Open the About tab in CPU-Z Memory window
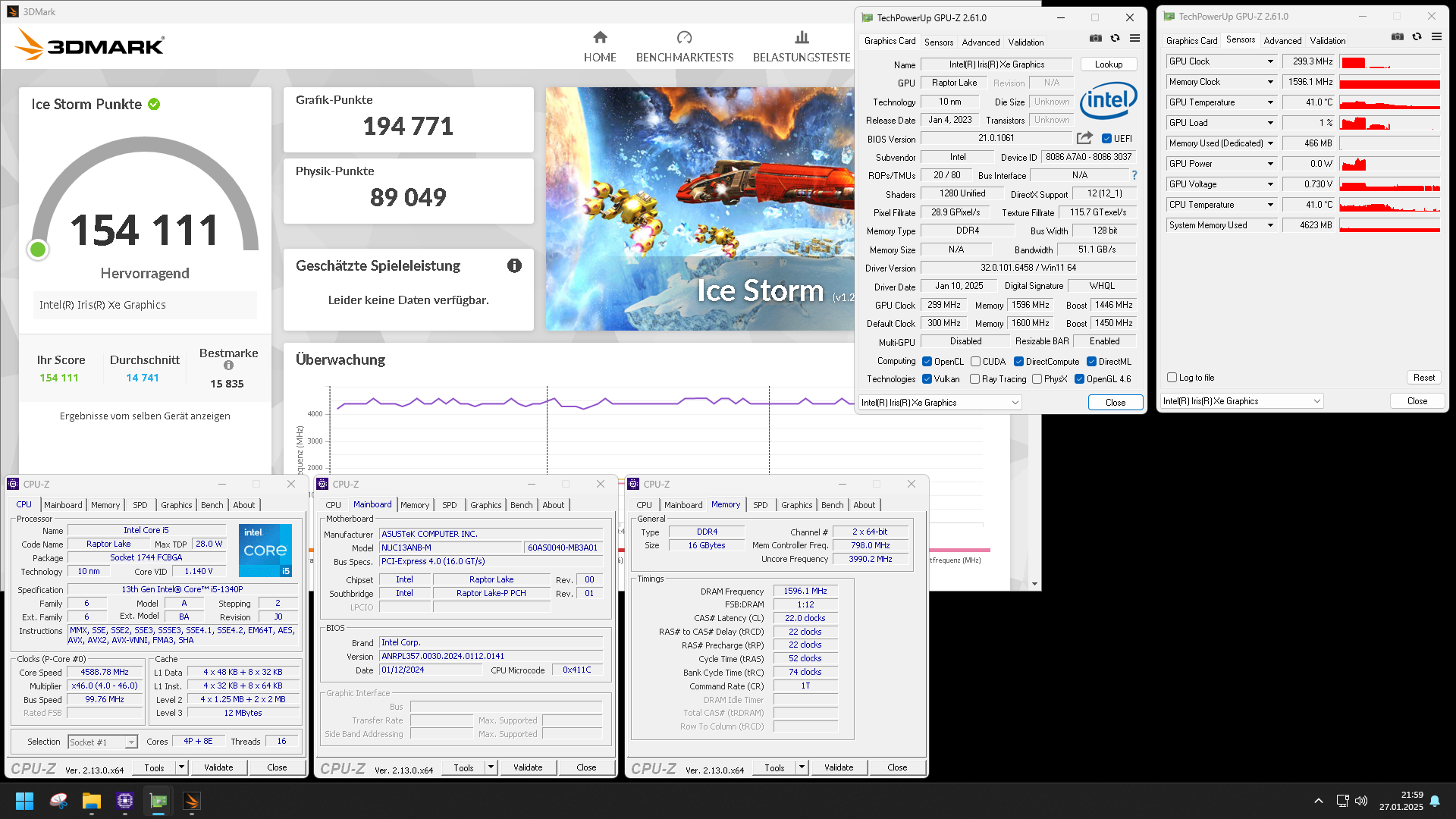Viewport: 1456px width, 819px height. 864,505
